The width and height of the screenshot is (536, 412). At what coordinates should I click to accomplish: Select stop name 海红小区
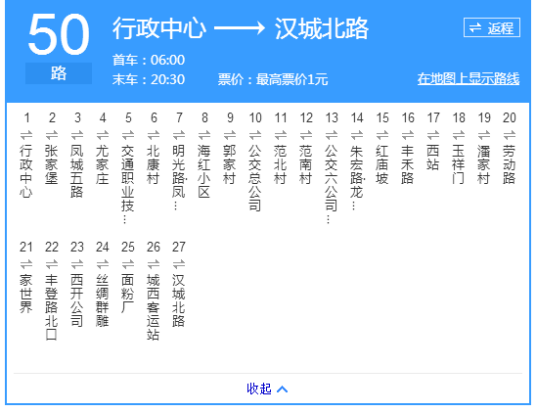click(x=204, y=171)
